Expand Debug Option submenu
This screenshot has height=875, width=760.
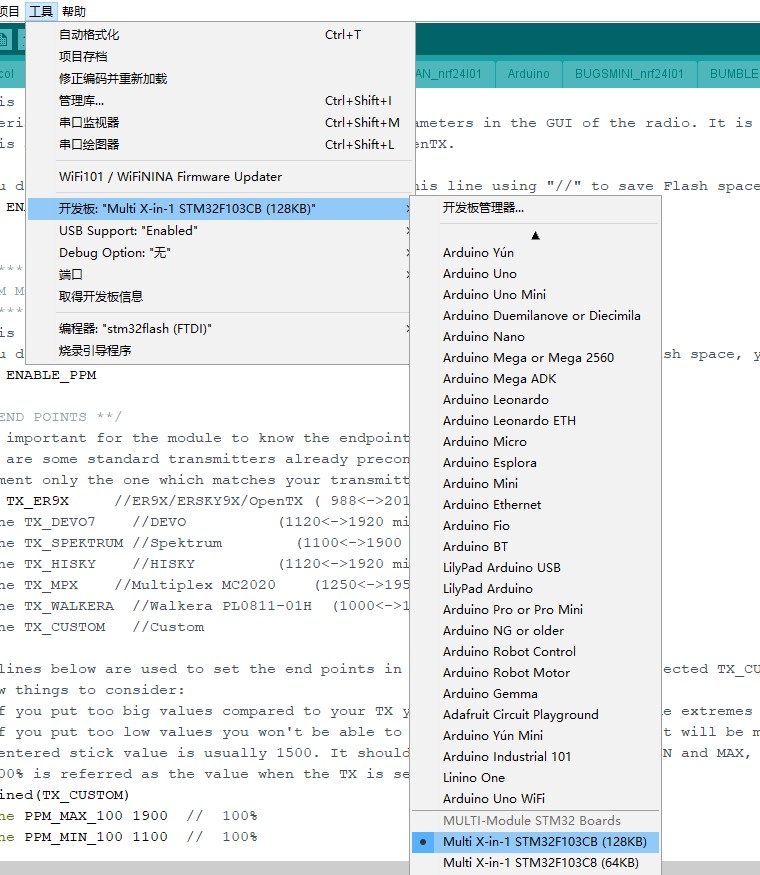point(220,253)
